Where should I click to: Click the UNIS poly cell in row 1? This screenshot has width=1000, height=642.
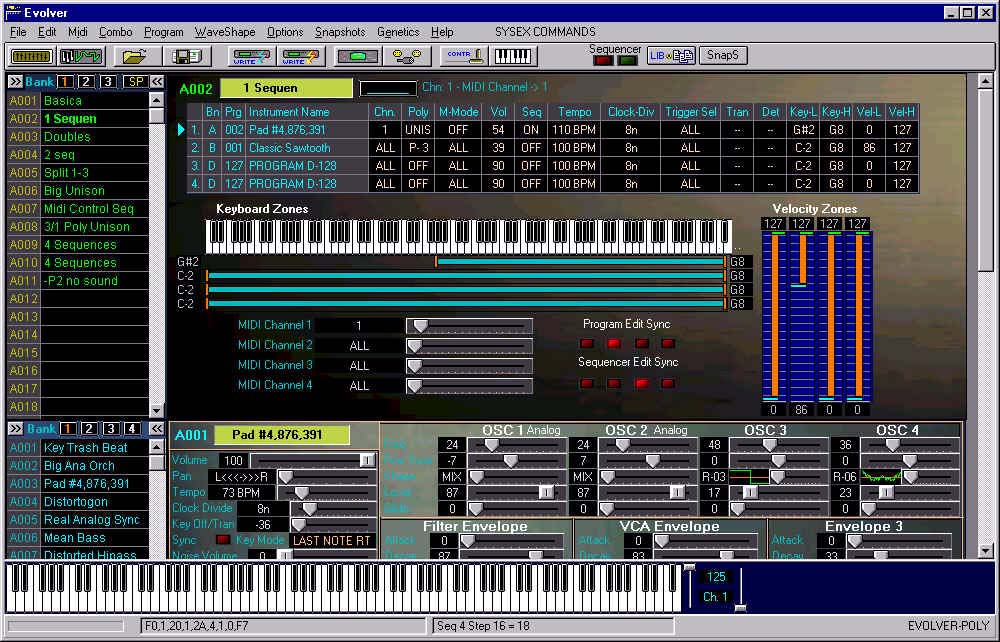418,130
